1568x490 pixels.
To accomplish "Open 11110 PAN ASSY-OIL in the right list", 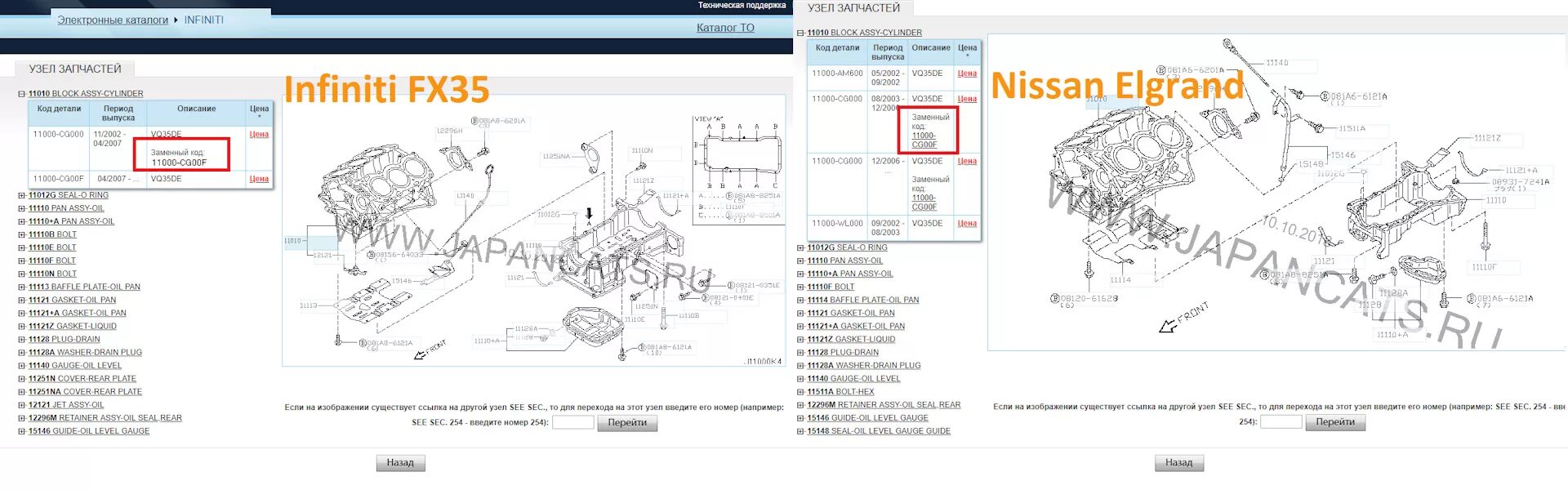I will tap(845, 261).
